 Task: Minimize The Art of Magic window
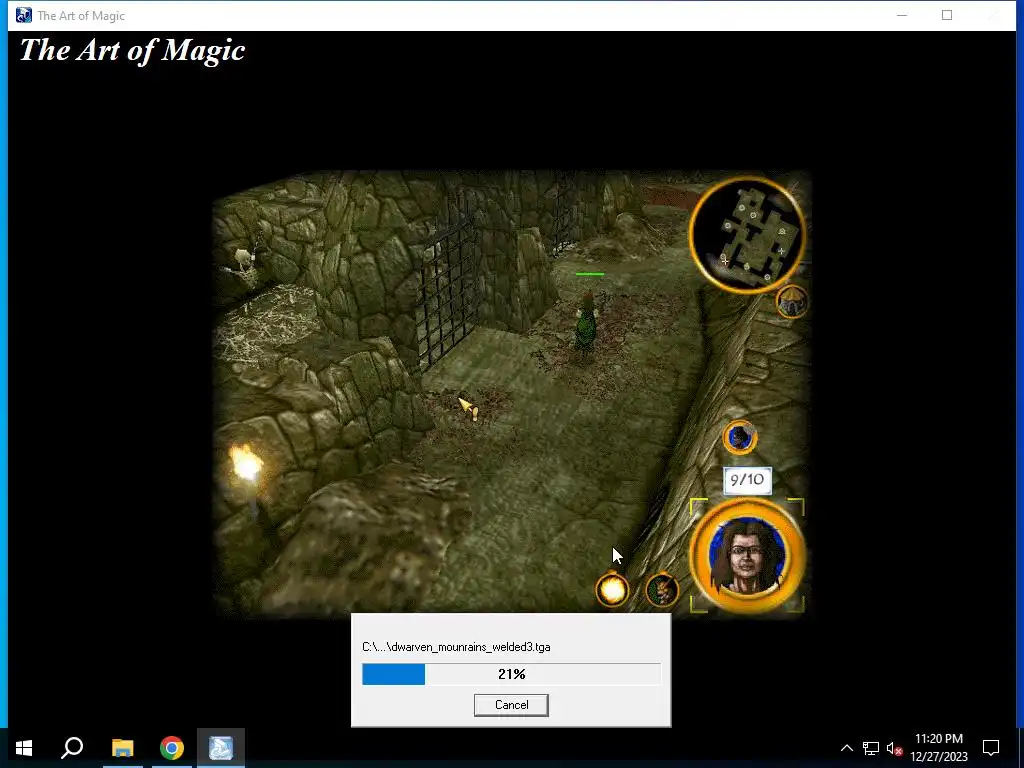click(902, 15)
